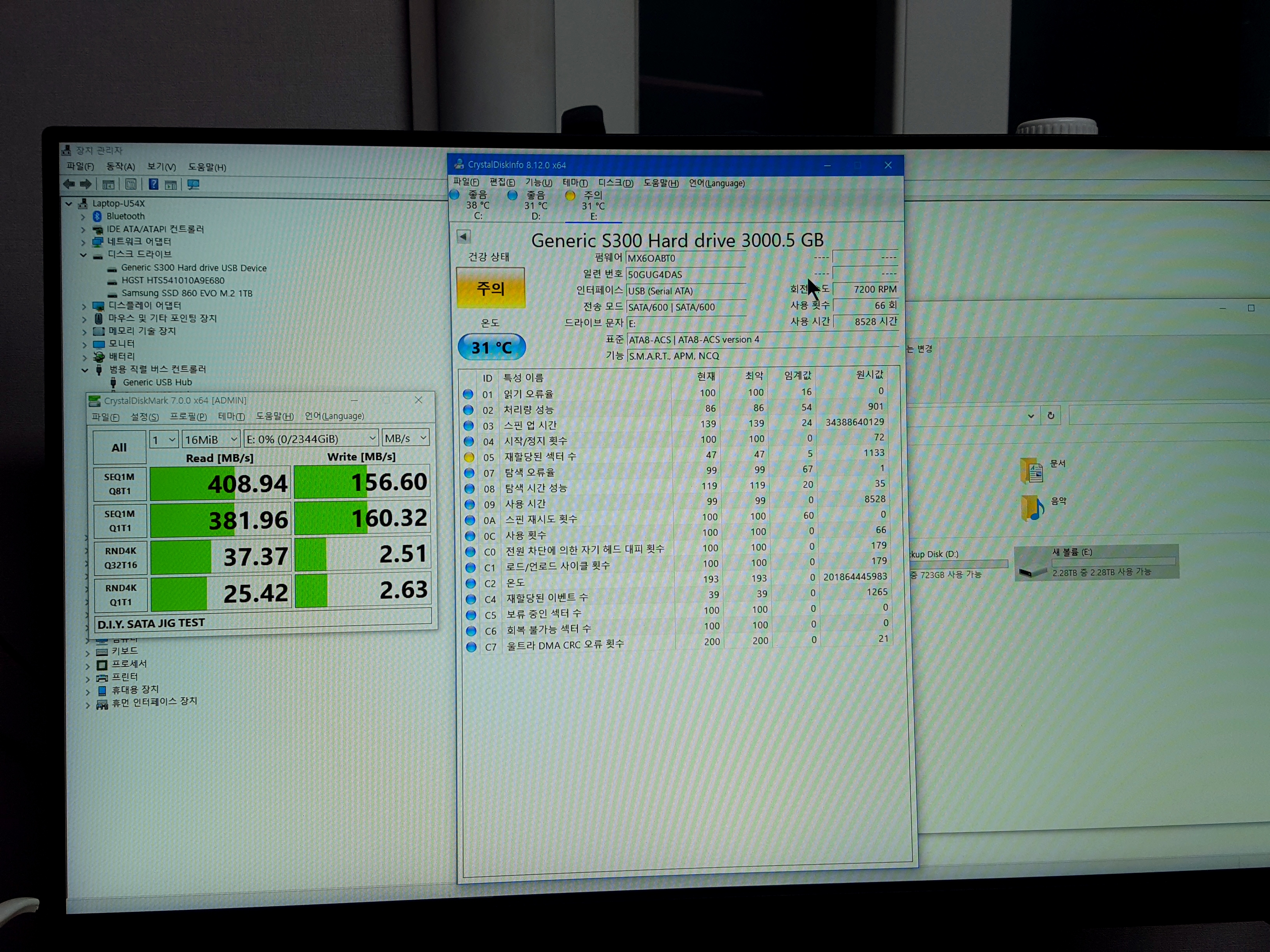Open the View menu in Device Manager
This screenshot has width=1270, height=952.
point(161,166)
